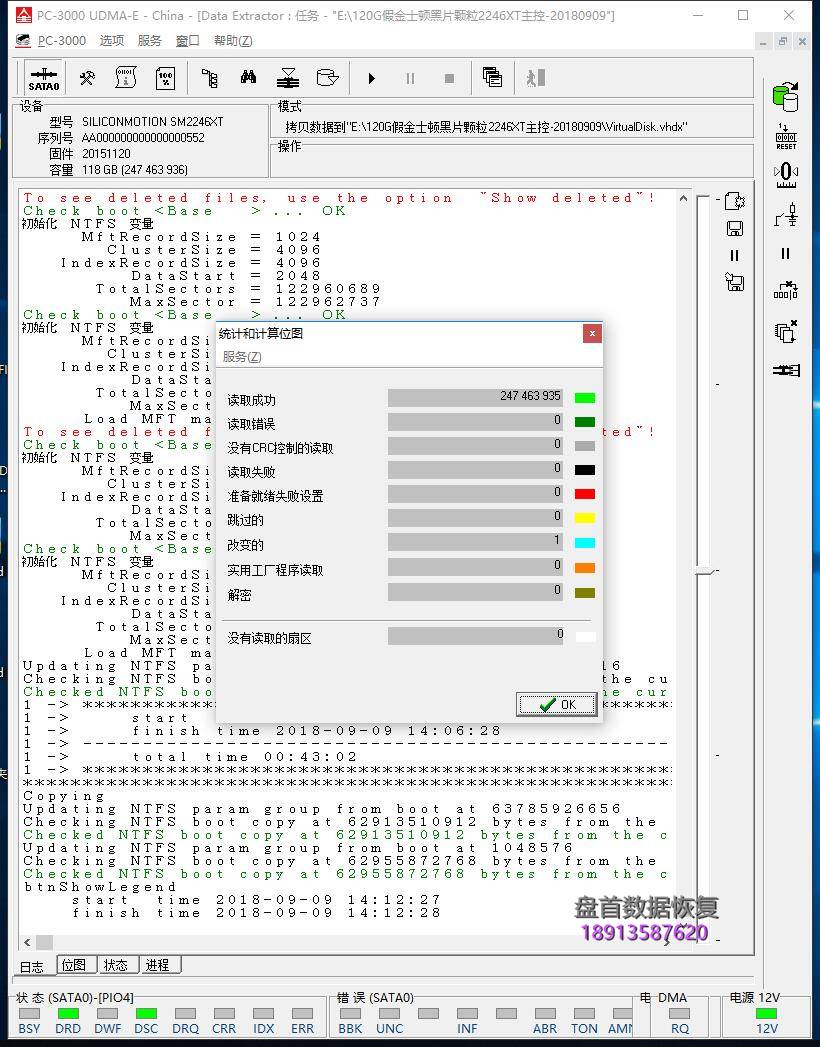Click the green swatch next to 读取成功

pyautogui.click(x=585, y=397)
